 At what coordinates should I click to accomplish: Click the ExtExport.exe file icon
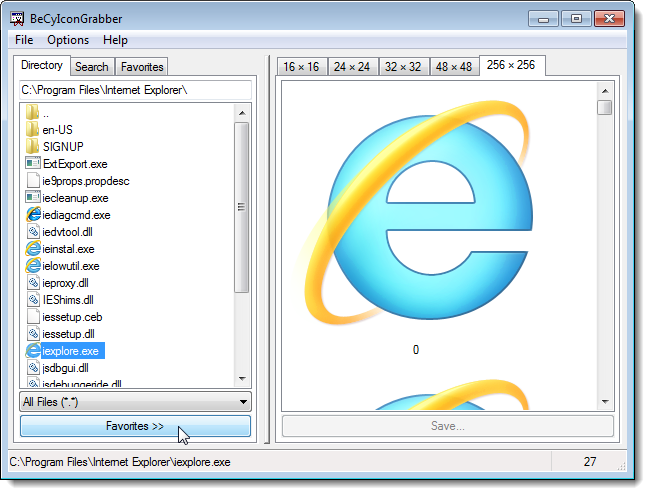click(33, 164)
